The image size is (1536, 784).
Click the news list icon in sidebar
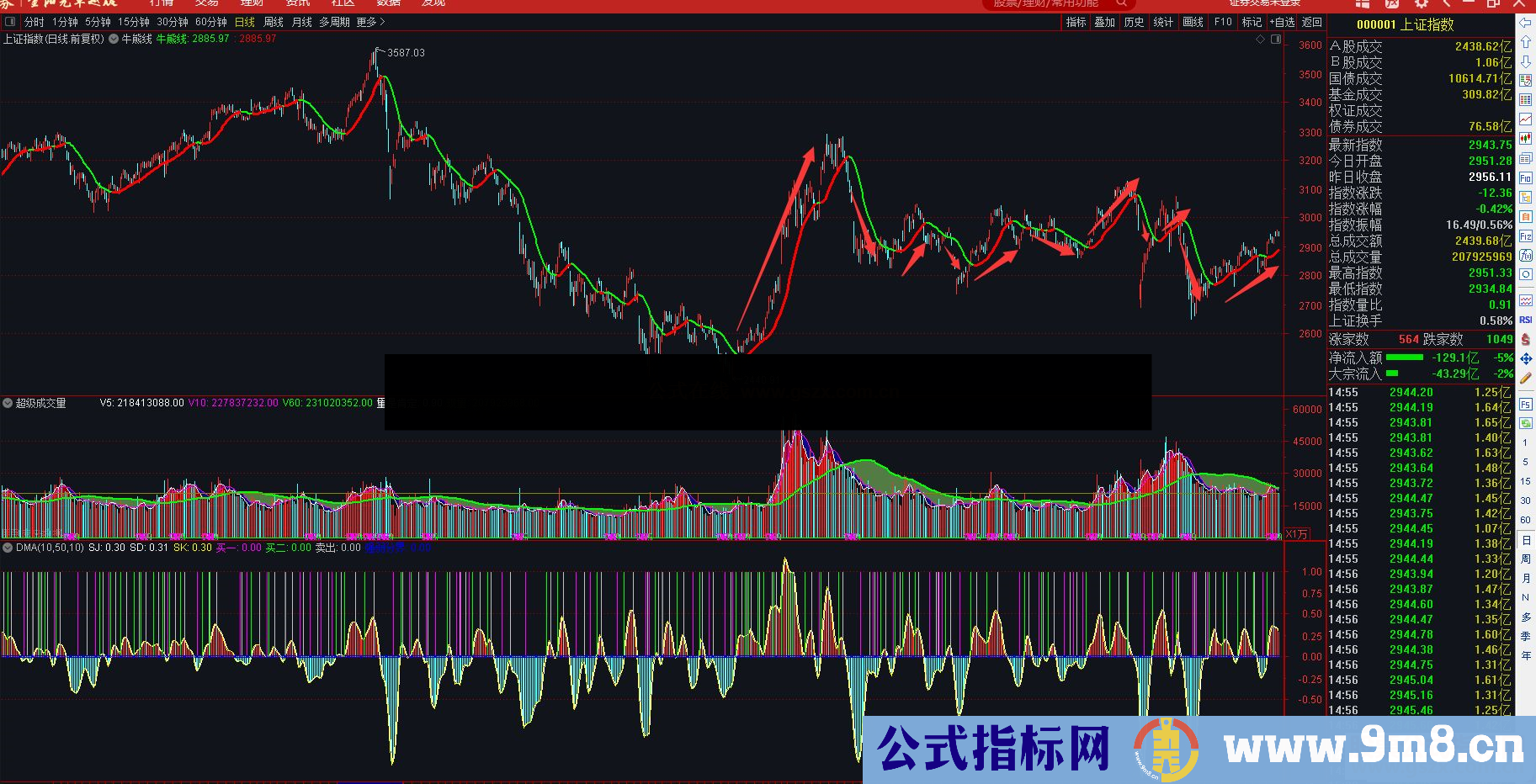click(1526, 158)
